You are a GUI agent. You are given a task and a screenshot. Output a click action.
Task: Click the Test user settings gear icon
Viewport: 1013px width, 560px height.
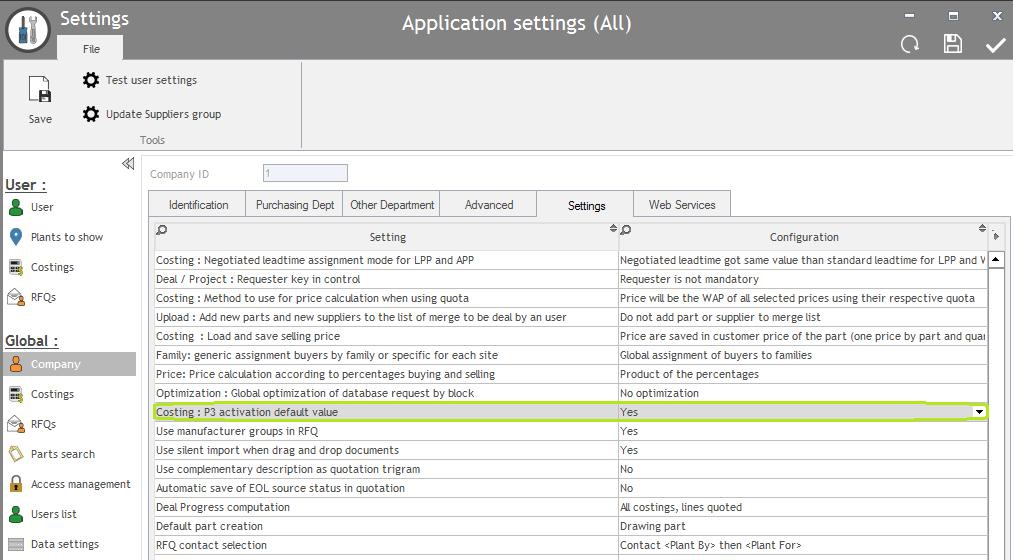[x=91, y=80]
